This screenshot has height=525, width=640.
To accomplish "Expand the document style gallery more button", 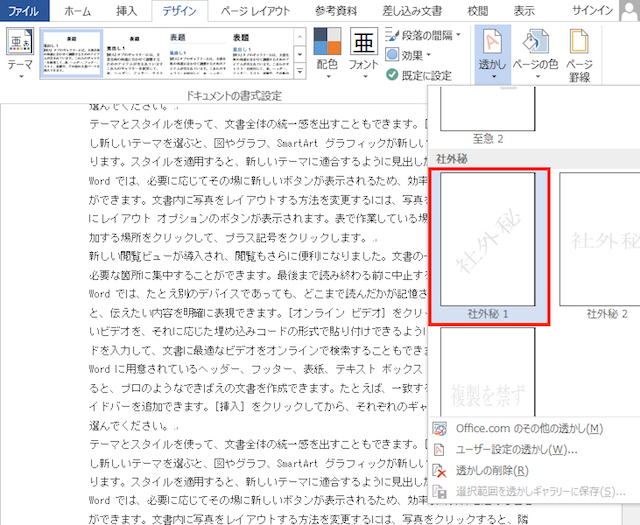I will (x=300, y=71).
